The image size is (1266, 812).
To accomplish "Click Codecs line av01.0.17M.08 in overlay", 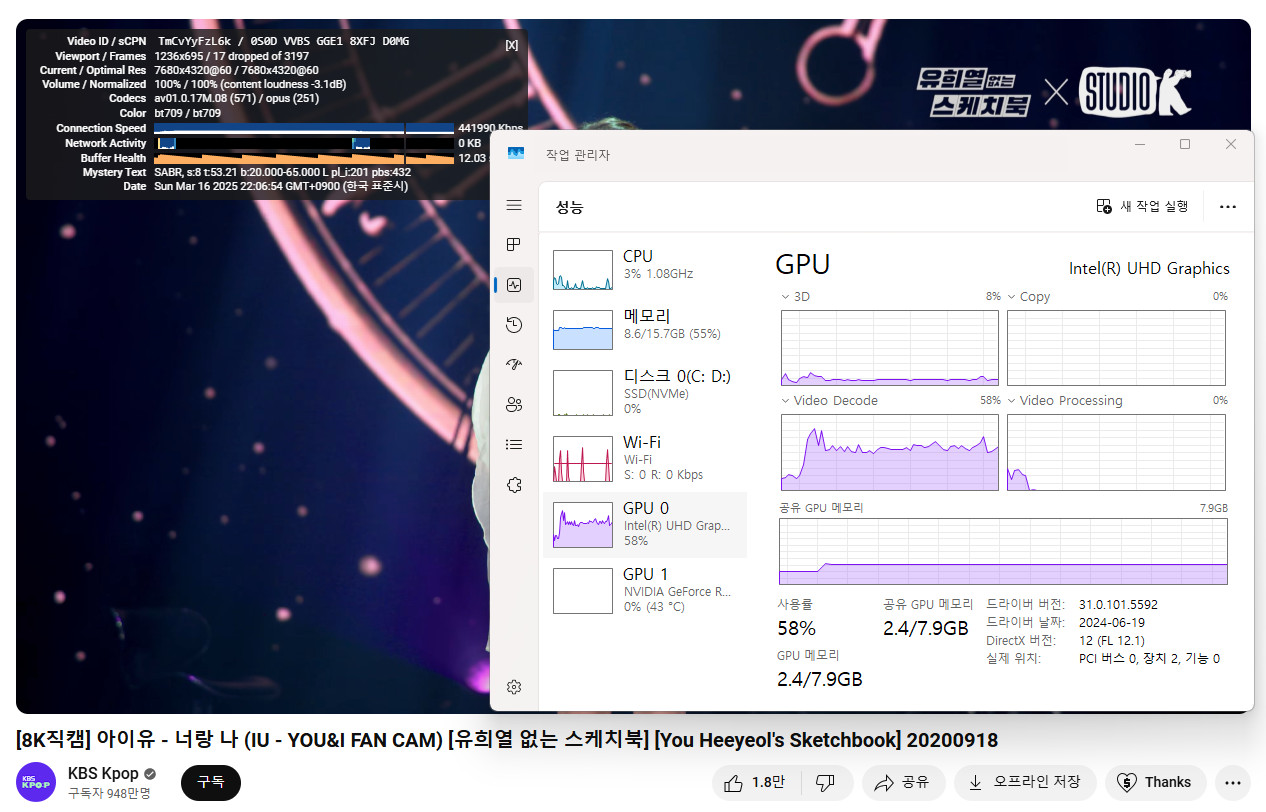I will (x=236, y=99).
